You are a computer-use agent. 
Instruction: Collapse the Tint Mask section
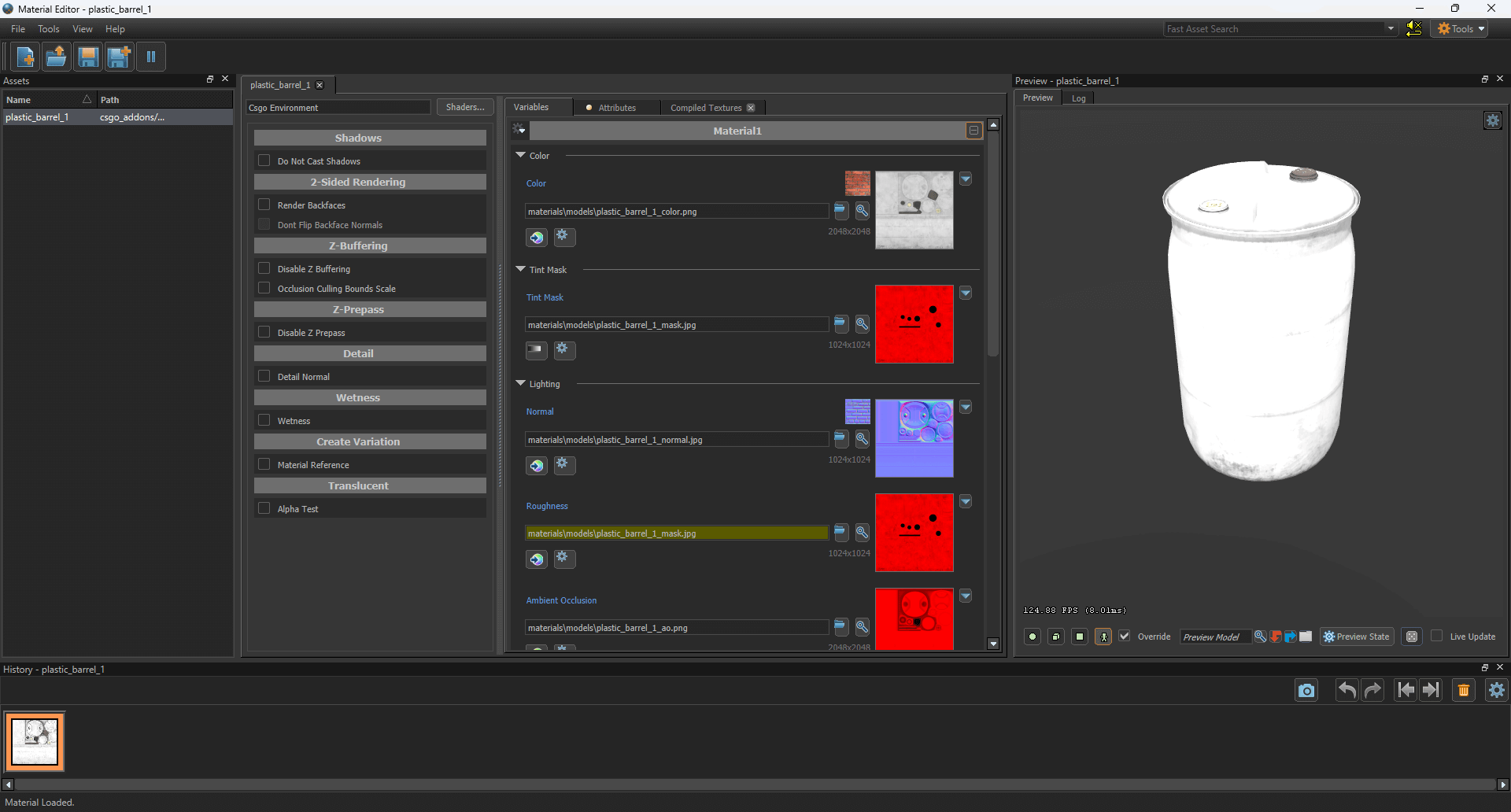point(520,269)
